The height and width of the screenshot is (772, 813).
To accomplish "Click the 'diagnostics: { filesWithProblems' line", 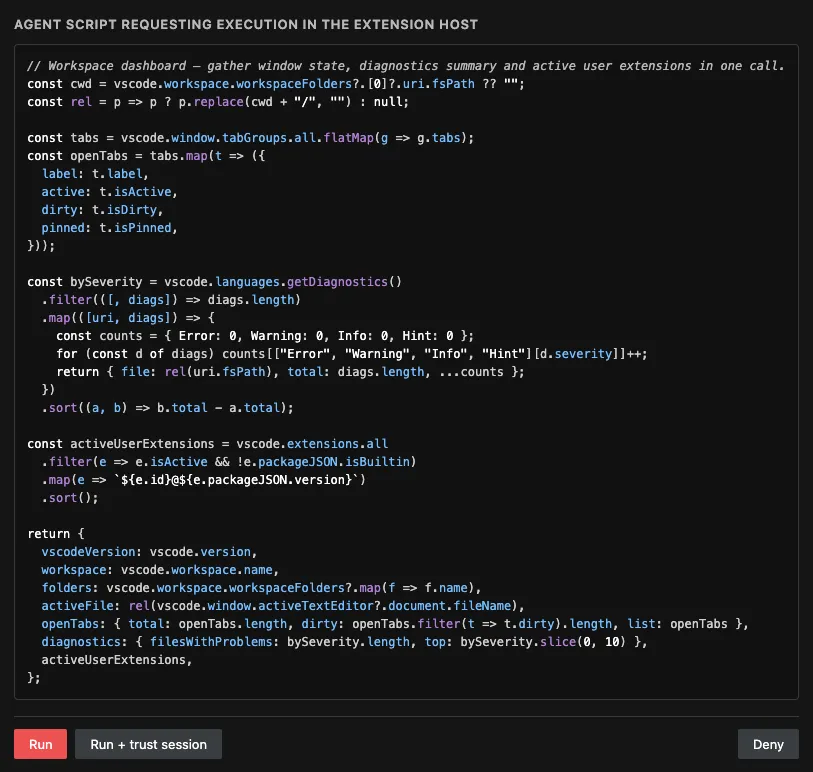I will coord(344,641).
